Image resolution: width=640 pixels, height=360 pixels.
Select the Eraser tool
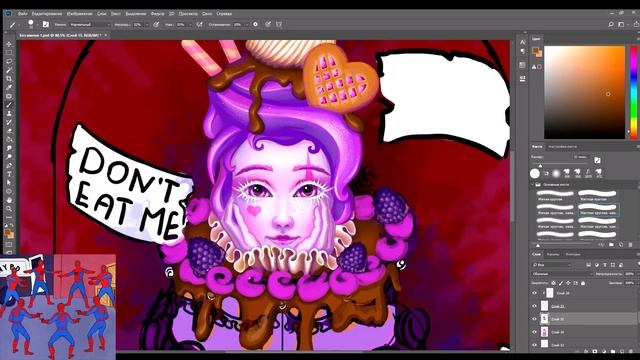point(9,131)
